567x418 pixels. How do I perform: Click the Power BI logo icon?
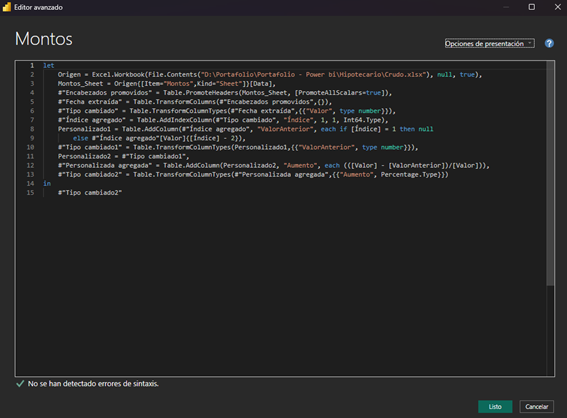coord(7,7)
